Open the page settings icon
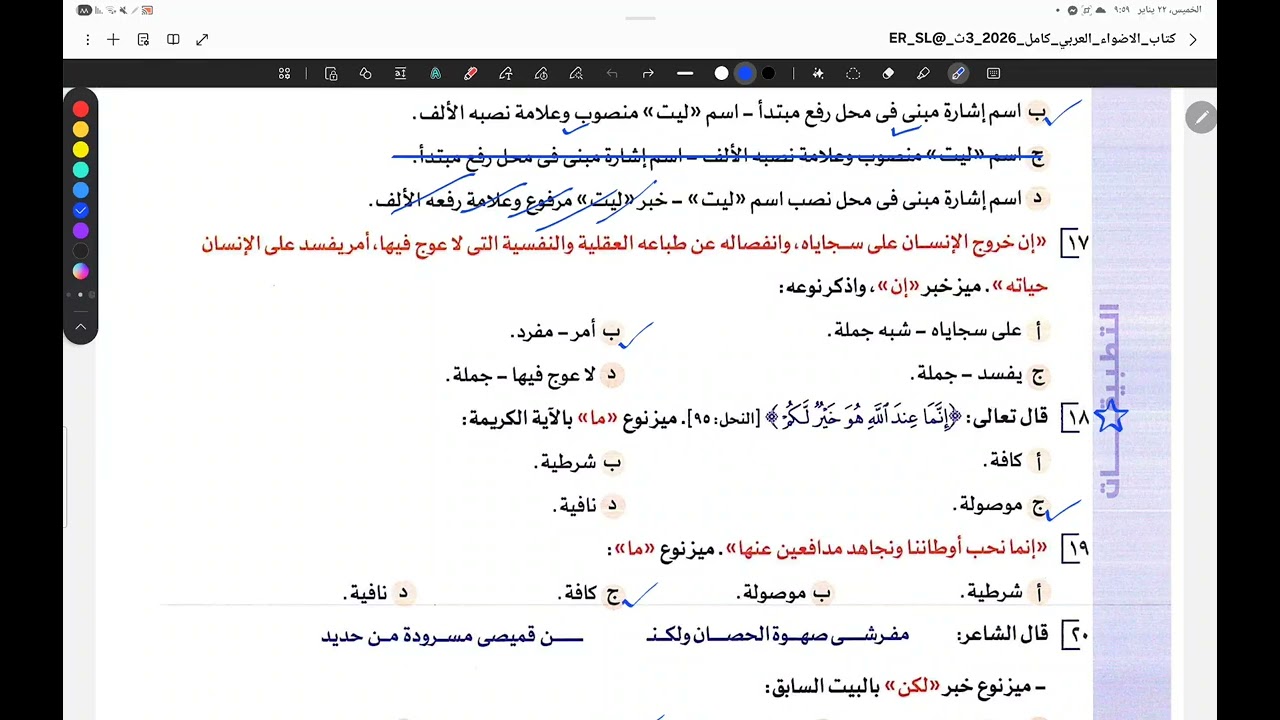Viewport: 1280px width, 720px height. [143, 40]
